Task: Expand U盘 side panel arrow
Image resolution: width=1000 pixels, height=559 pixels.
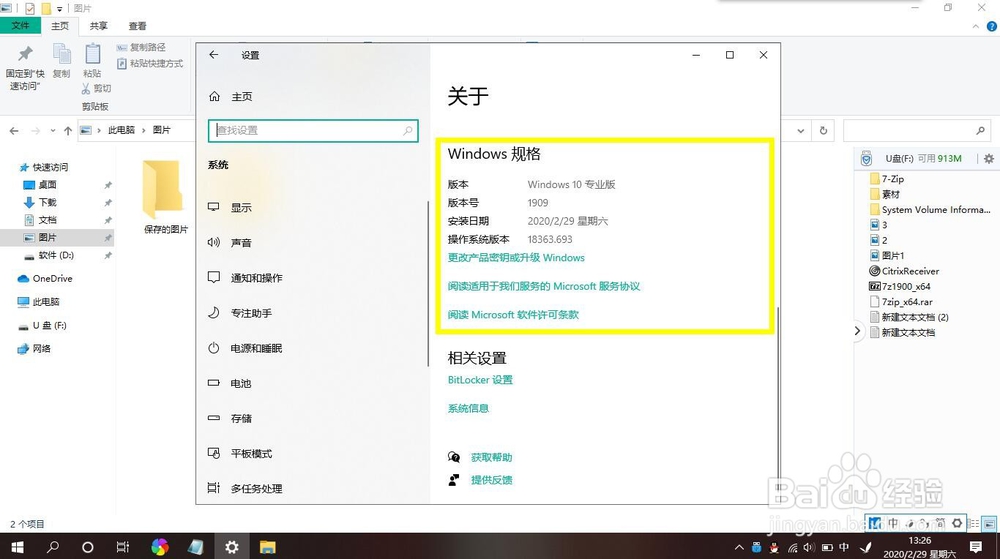Action: [857, 331]
